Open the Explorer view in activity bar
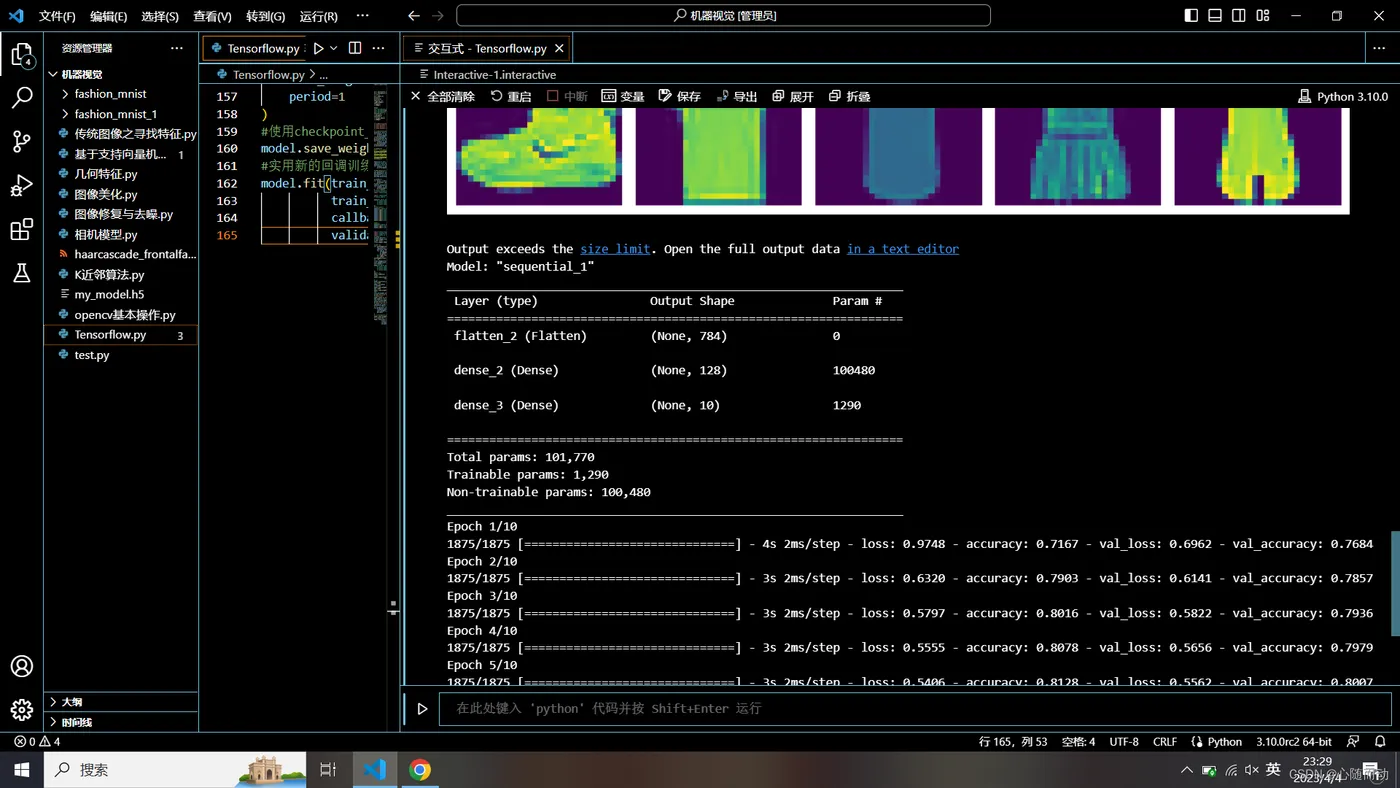This screenshot has width=1400, height=788. click(22, 54)
